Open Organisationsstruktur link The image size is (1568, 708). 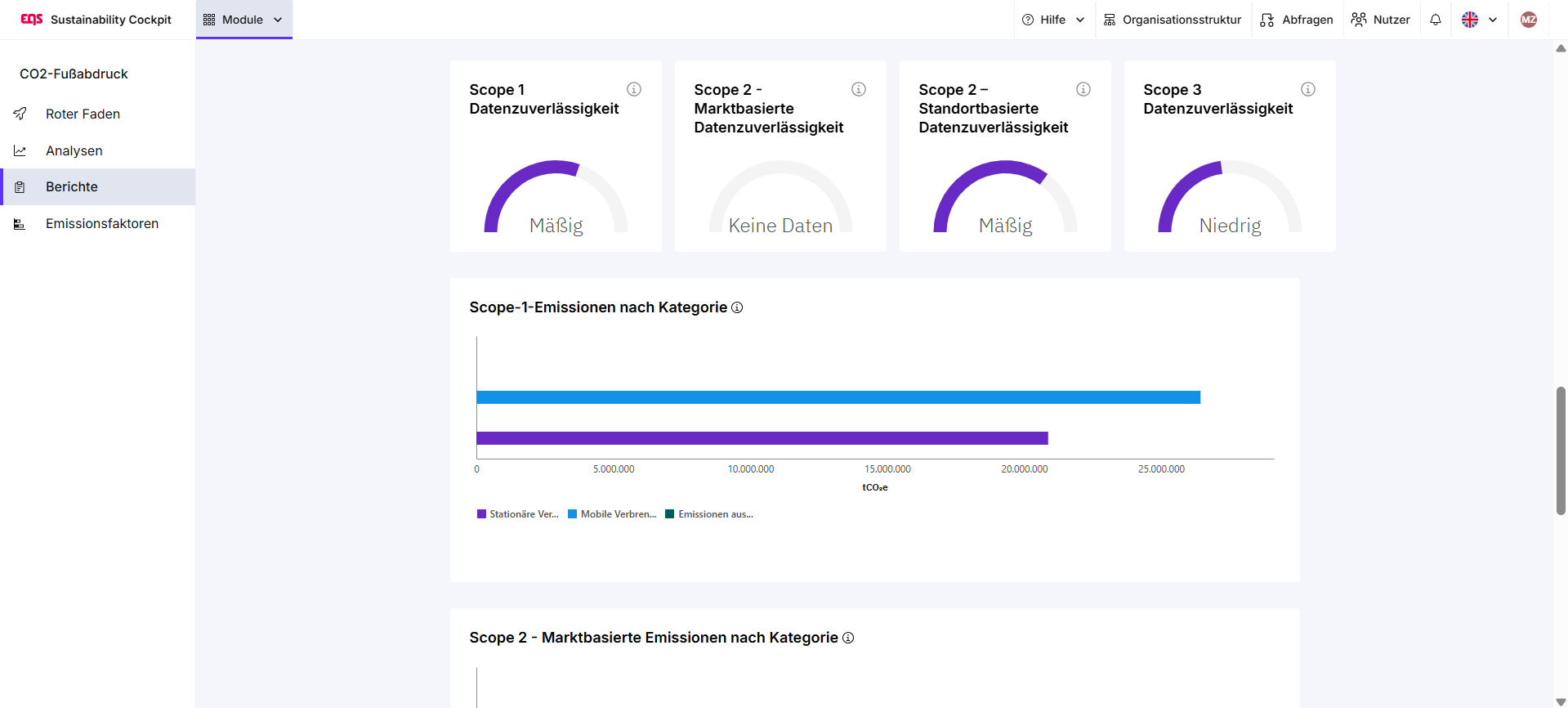pos(1172,20)
